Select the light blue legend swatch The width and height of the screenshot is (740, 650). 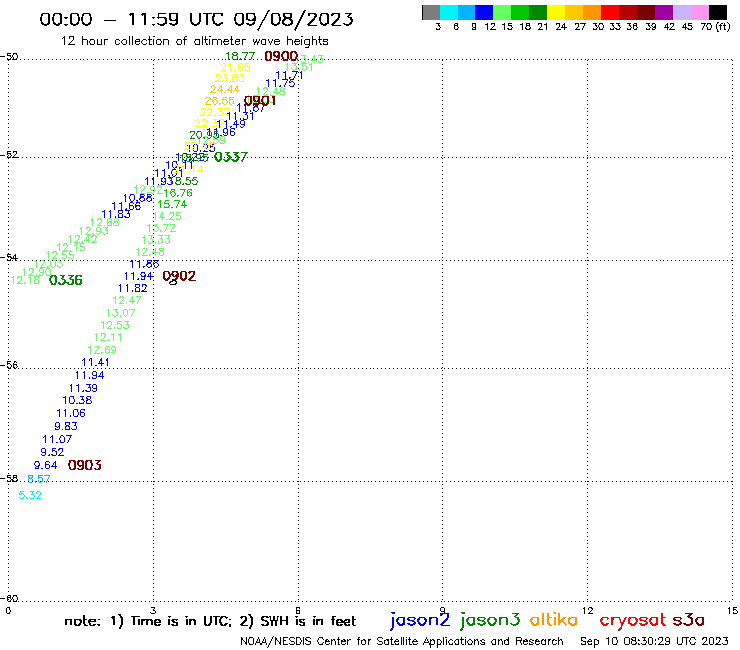(x=466, y=12)
